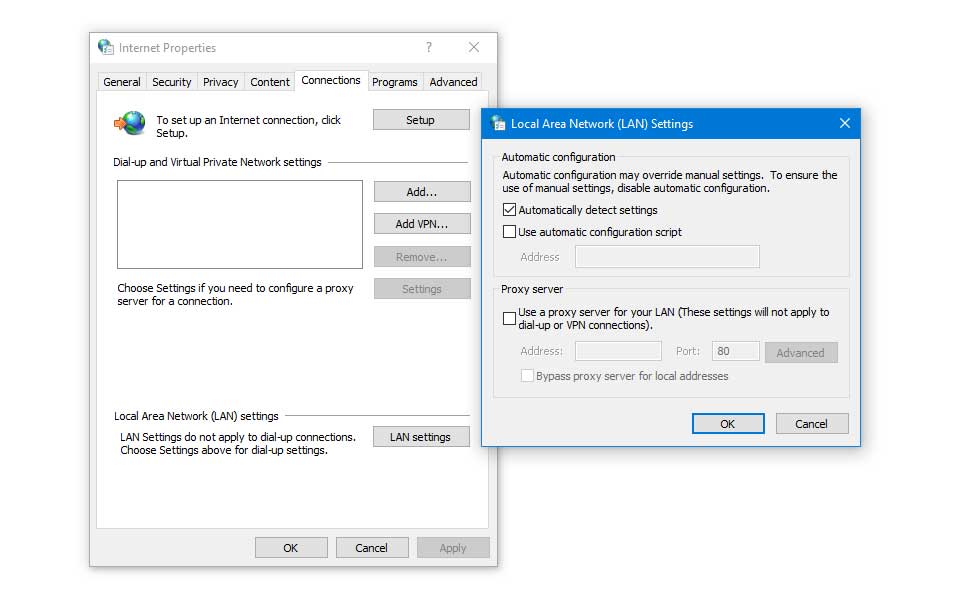The height and width of the screenshot is (603, 966).
Task: Switch to the Security tab
Action: click(x=171, y=82)
